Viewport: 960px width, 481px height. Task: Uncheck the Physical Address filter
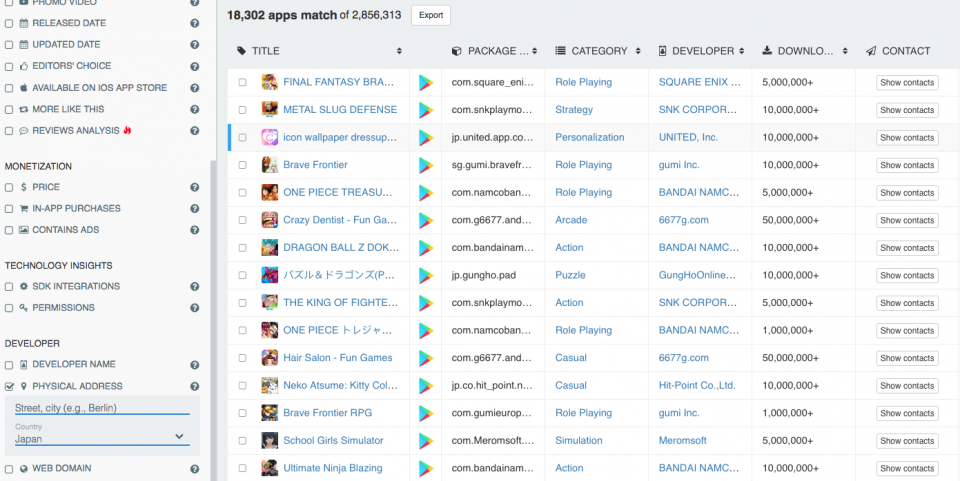[x=9, y=386]
